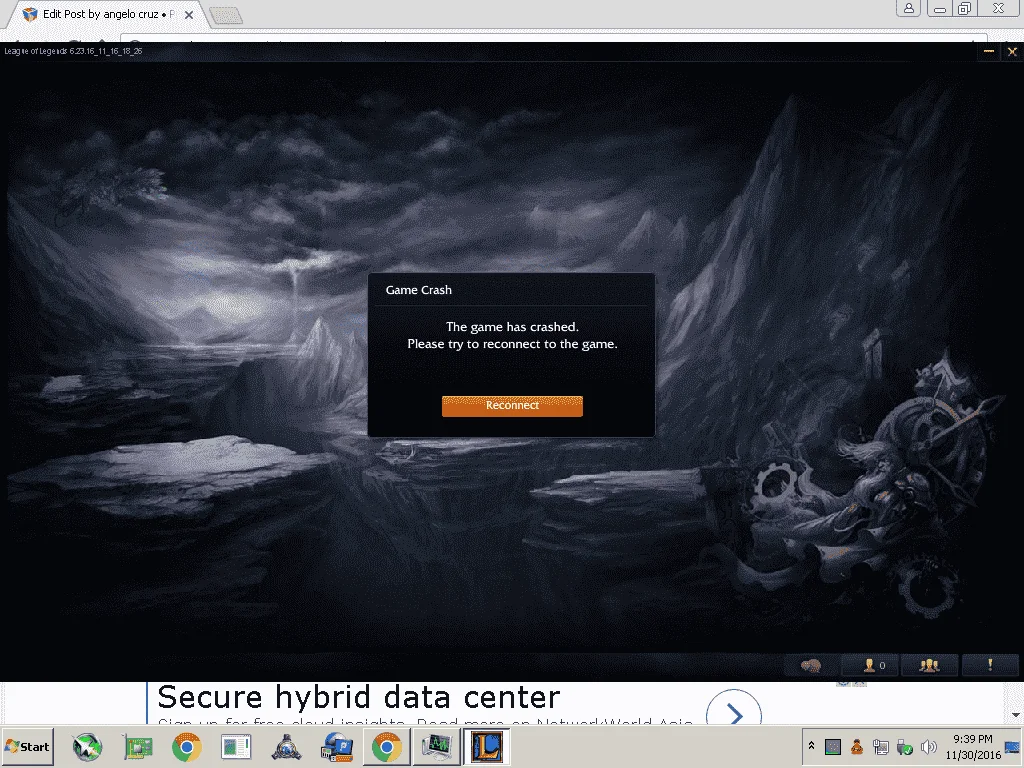
Task: Open the globe with computer 'P' taskbar icon
Action: click(337, 747)
